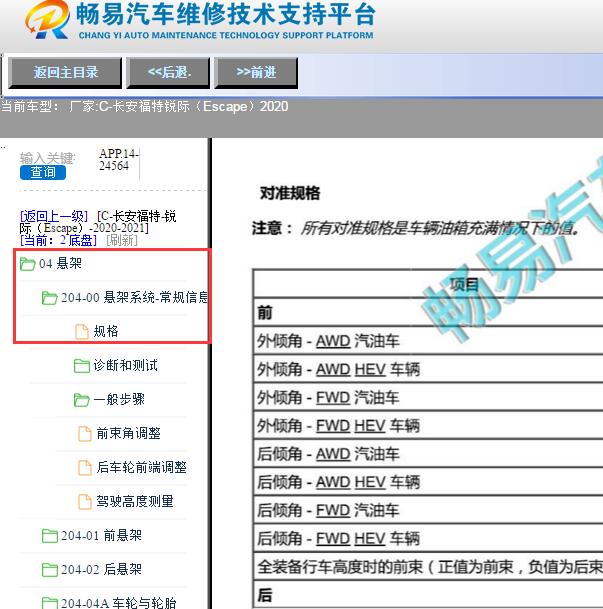Click the 外倾角 - FWD 汽油车 row

pos(428,397)
